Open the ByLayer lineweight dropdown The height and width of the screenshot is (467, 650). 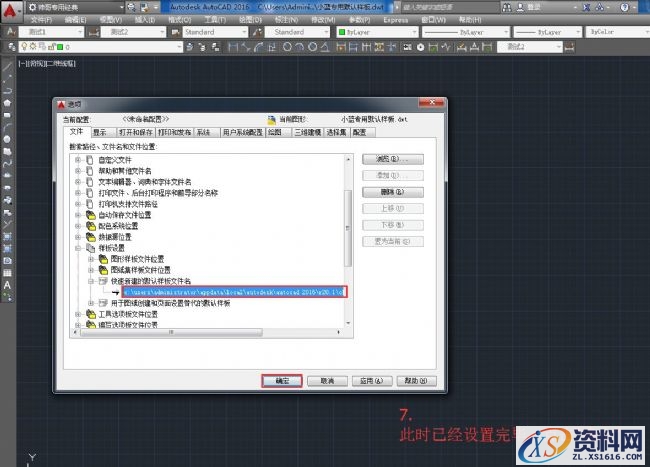[548, 32]
